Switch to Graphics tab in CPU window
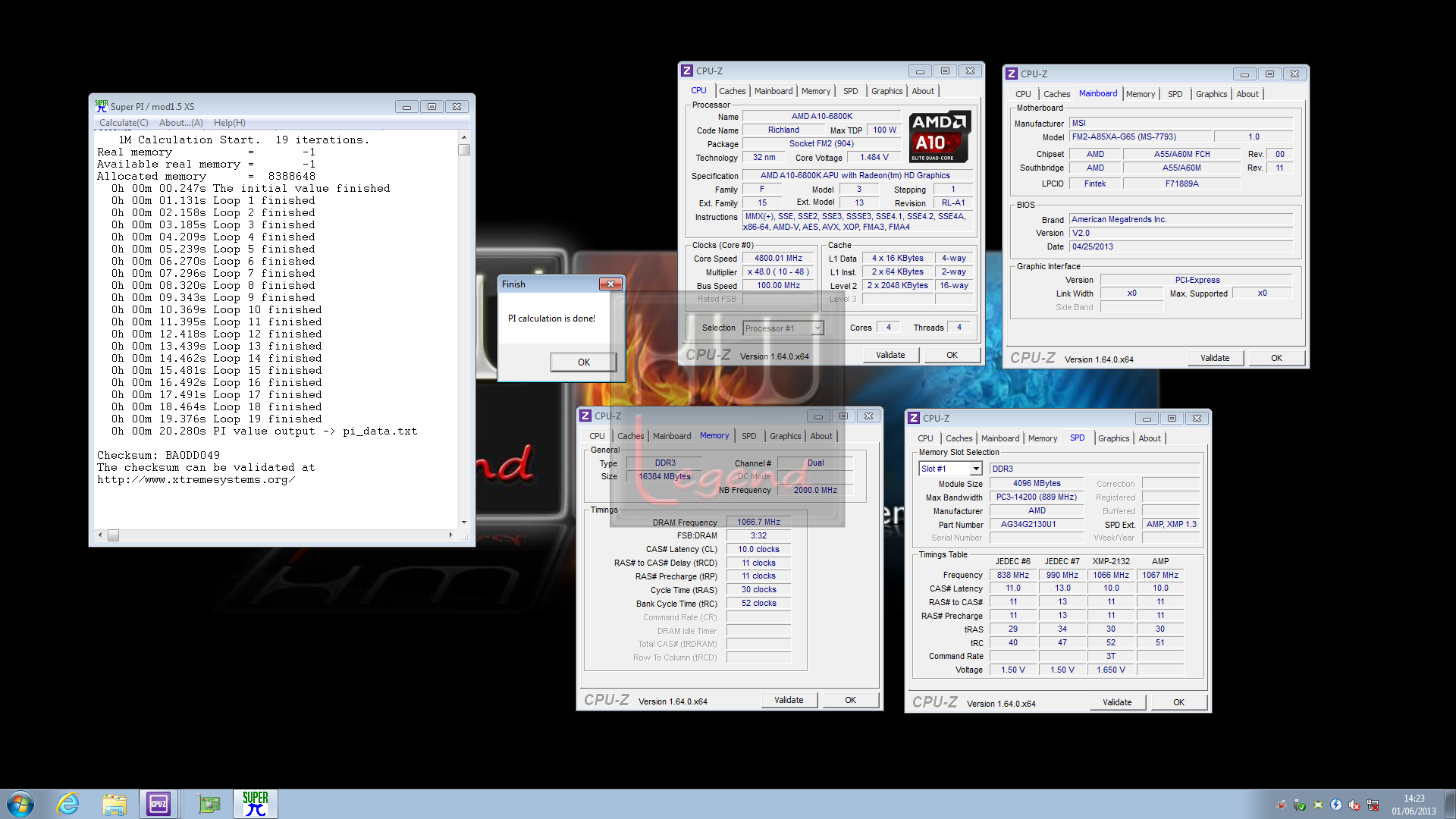This screenshot has width=1456, height=819. (x=886, y=91)
